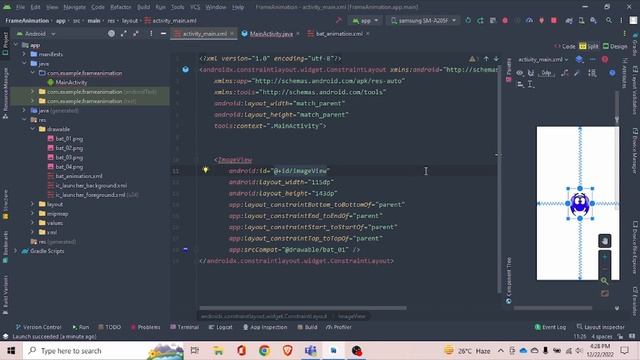Open the 0dp default margins dropdown
This screenshot has width=640, height=360.
click(x=546, y=73)
